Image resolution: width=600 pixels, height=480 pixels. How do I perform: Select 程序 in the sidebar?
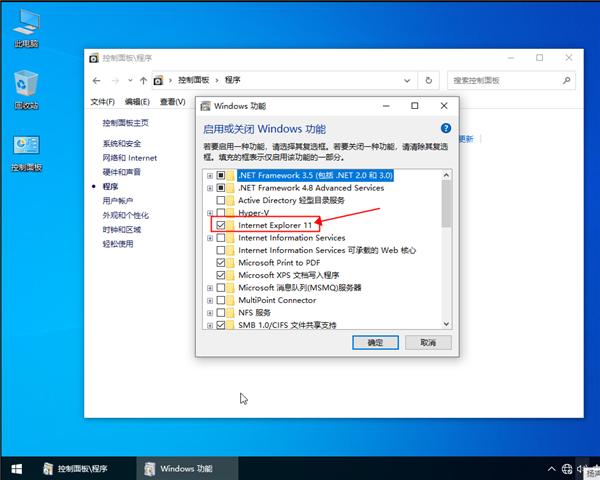pyautogui.click(x=110, y=186)
